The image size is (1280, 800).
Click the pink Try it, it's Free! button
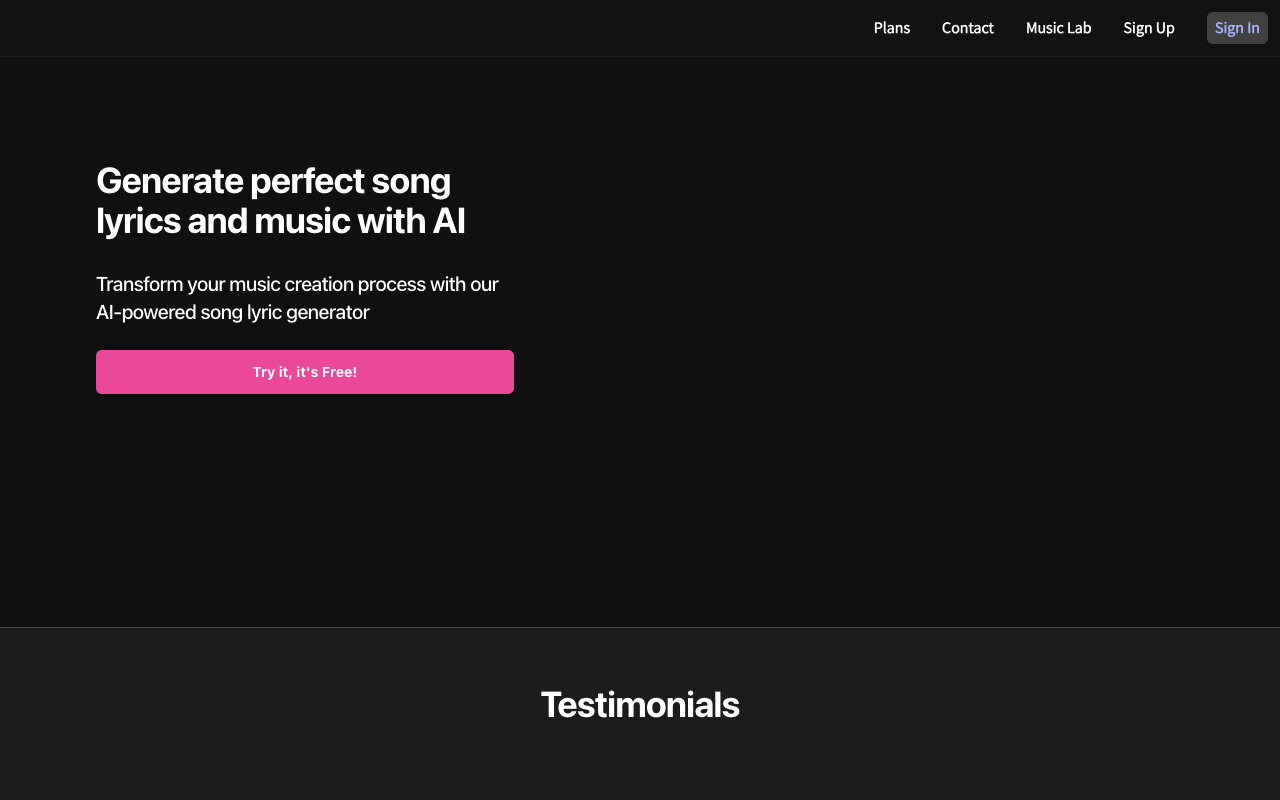pos(305,372)
